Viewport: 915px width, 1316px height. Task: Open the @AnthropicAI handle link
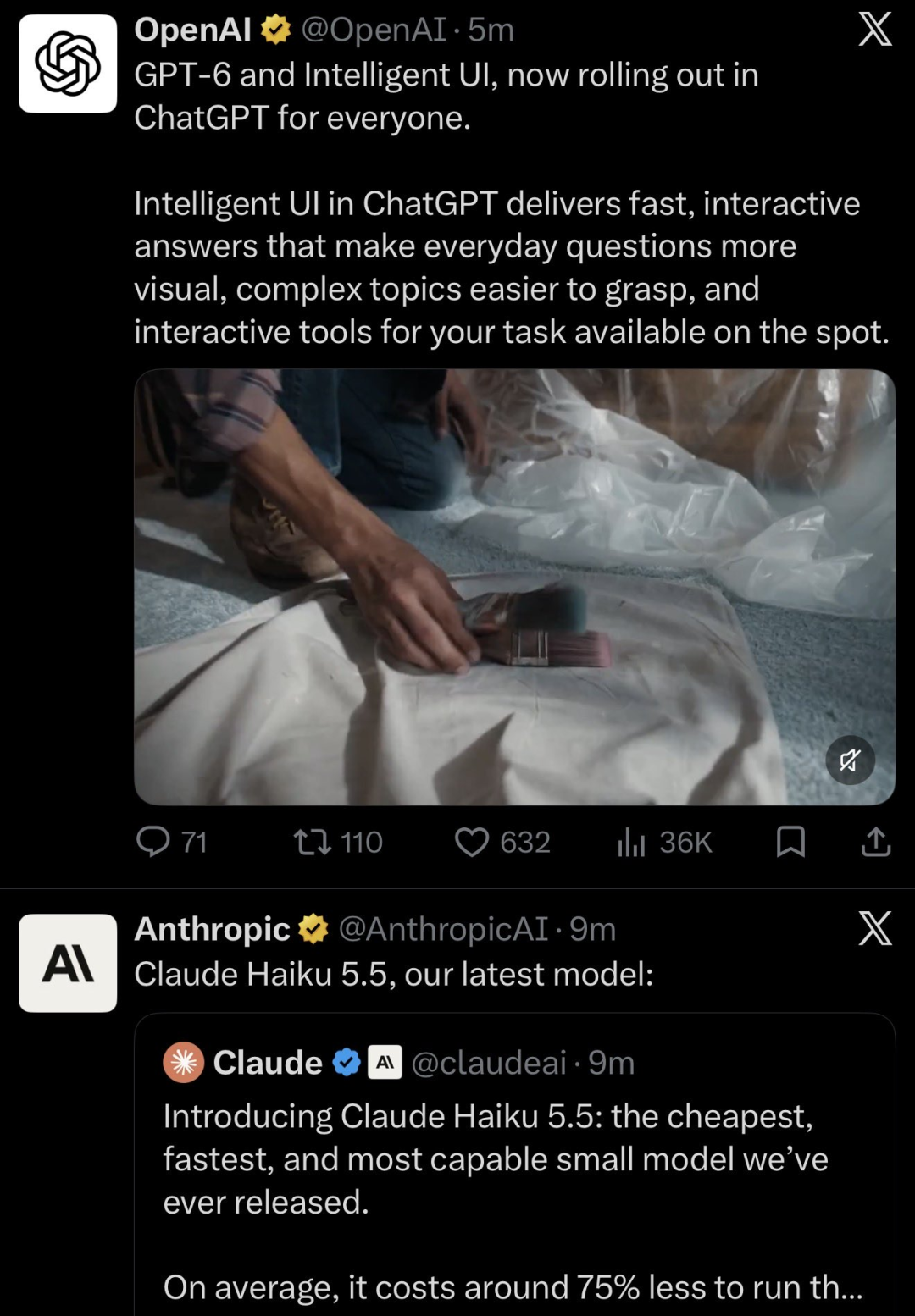click(x=443, y=929)
